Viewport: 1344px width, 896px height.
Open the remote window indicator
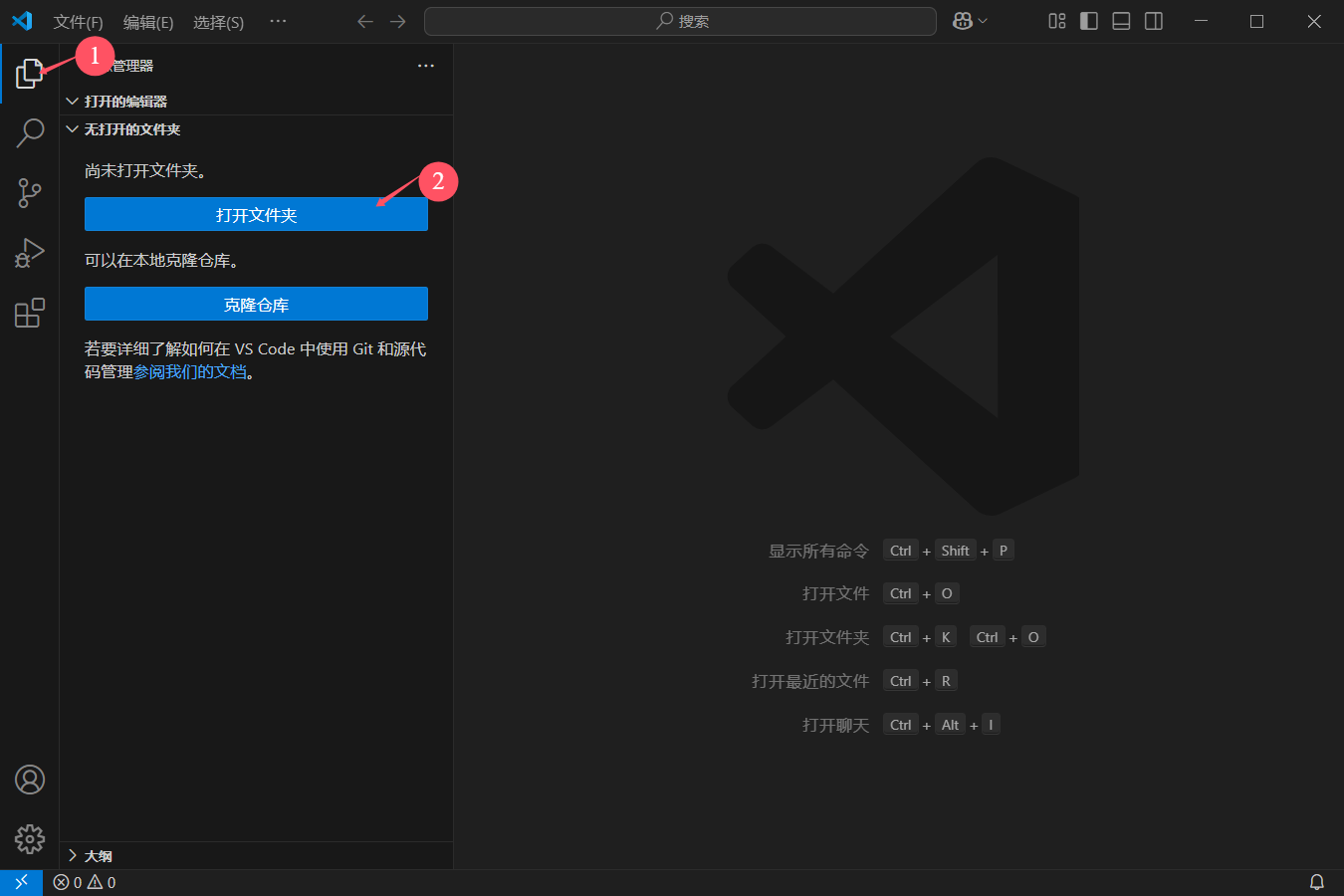click(x=21, y=882)
